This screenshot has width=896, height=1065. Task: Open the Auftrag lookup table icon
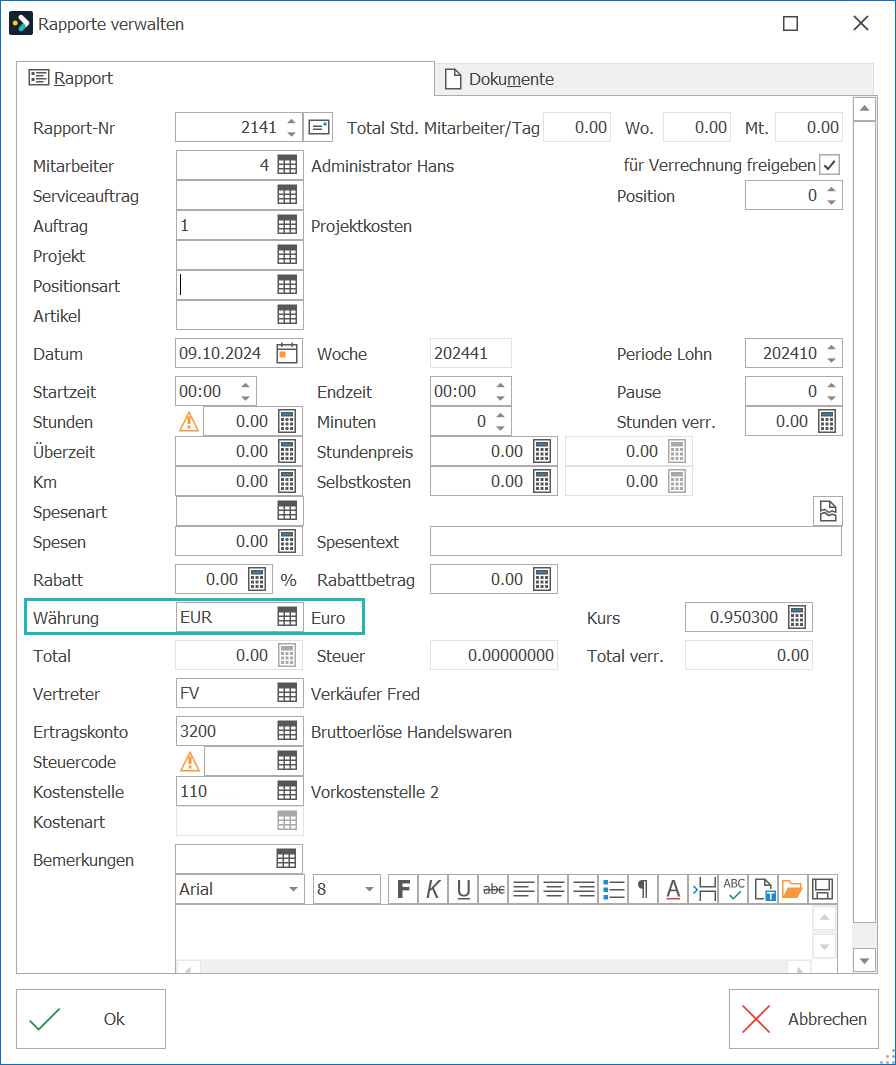tap(287, 225)
